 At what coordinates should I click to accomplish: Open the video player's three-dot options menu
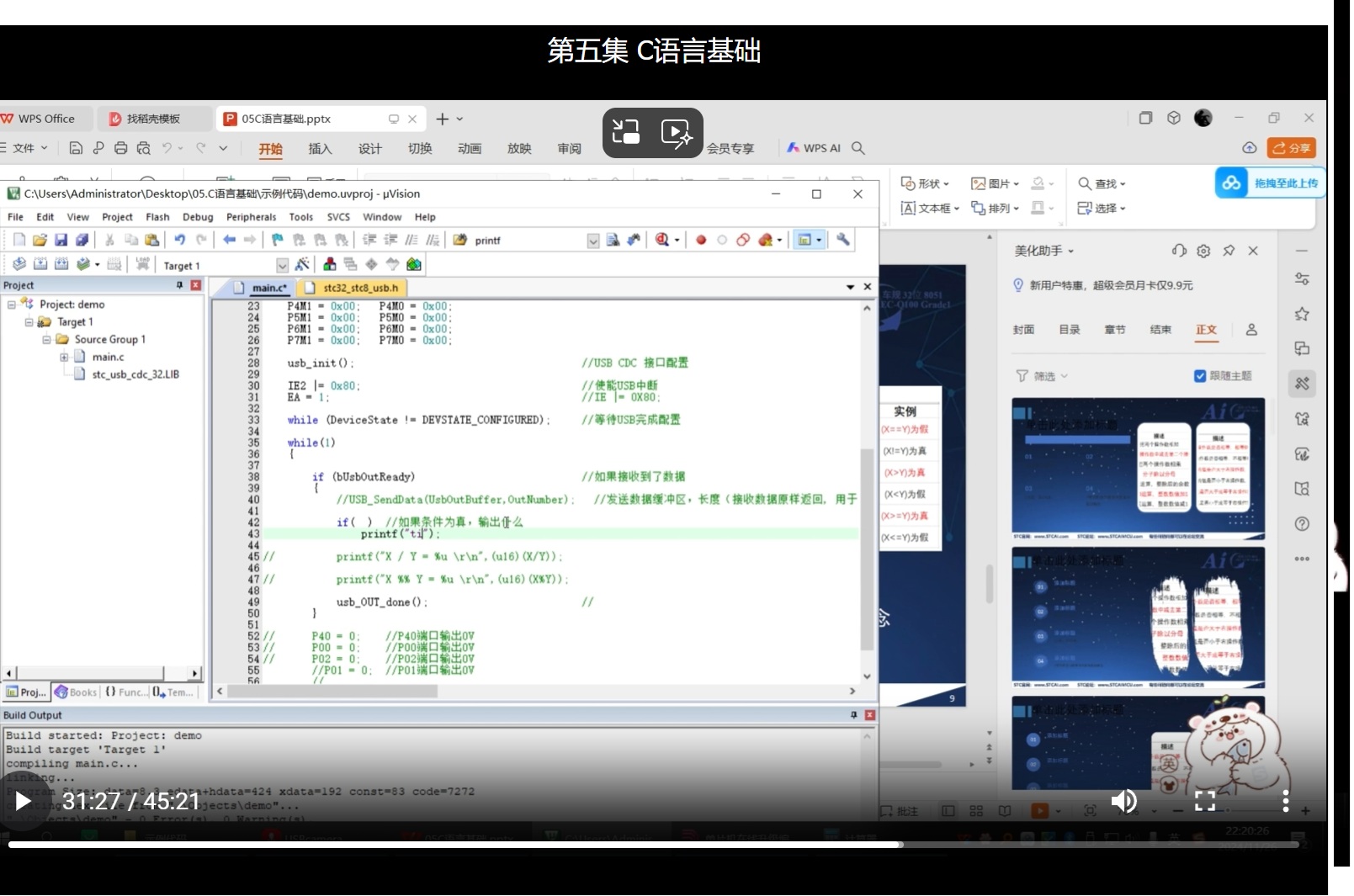pos(1285,801)
